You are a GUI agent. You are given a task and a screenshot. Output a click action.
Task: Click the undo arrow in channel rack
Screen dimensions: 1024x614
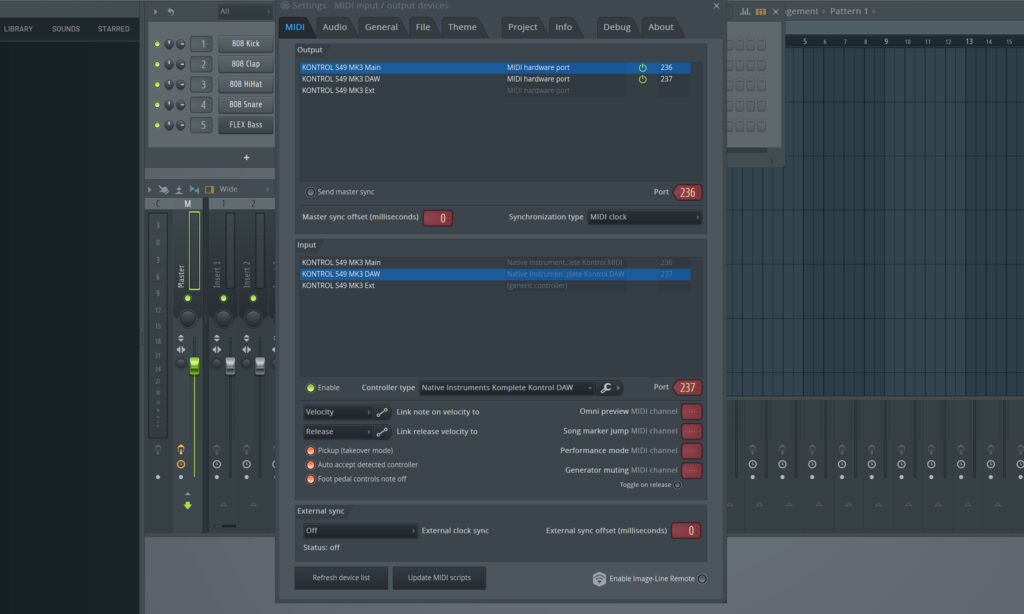tap(170, 12)
